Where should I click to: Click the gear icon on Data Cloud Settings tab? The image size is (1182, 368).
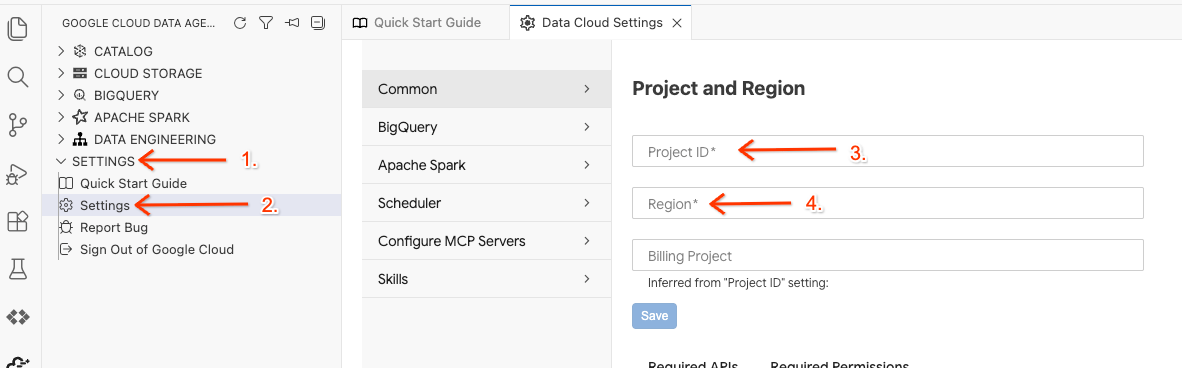pos(528,23)
